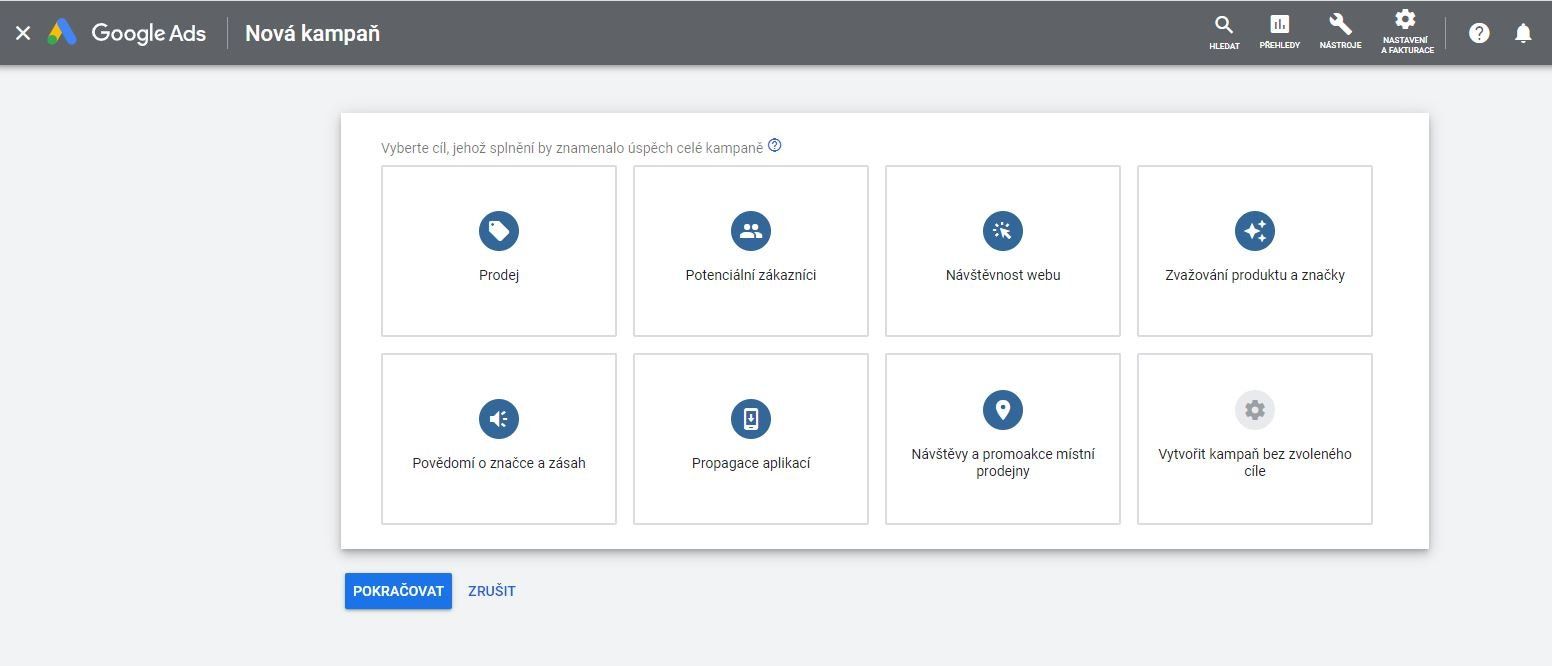Choose the Návštěvnost webu cursor icon

[1003, 231]
